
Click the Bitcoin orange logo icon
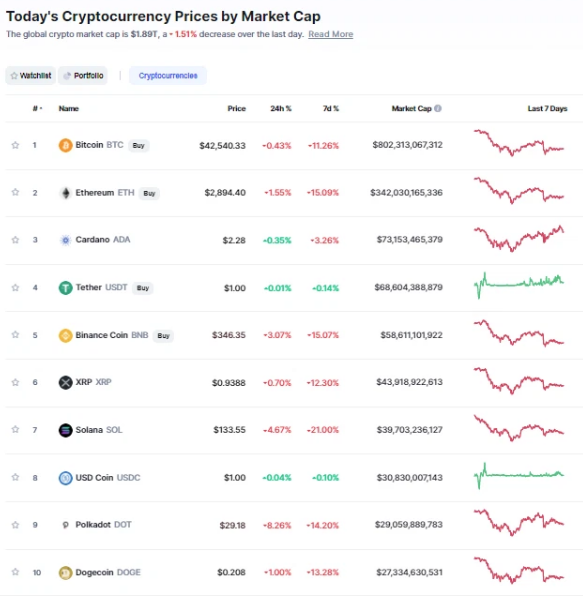click(65, 145)
